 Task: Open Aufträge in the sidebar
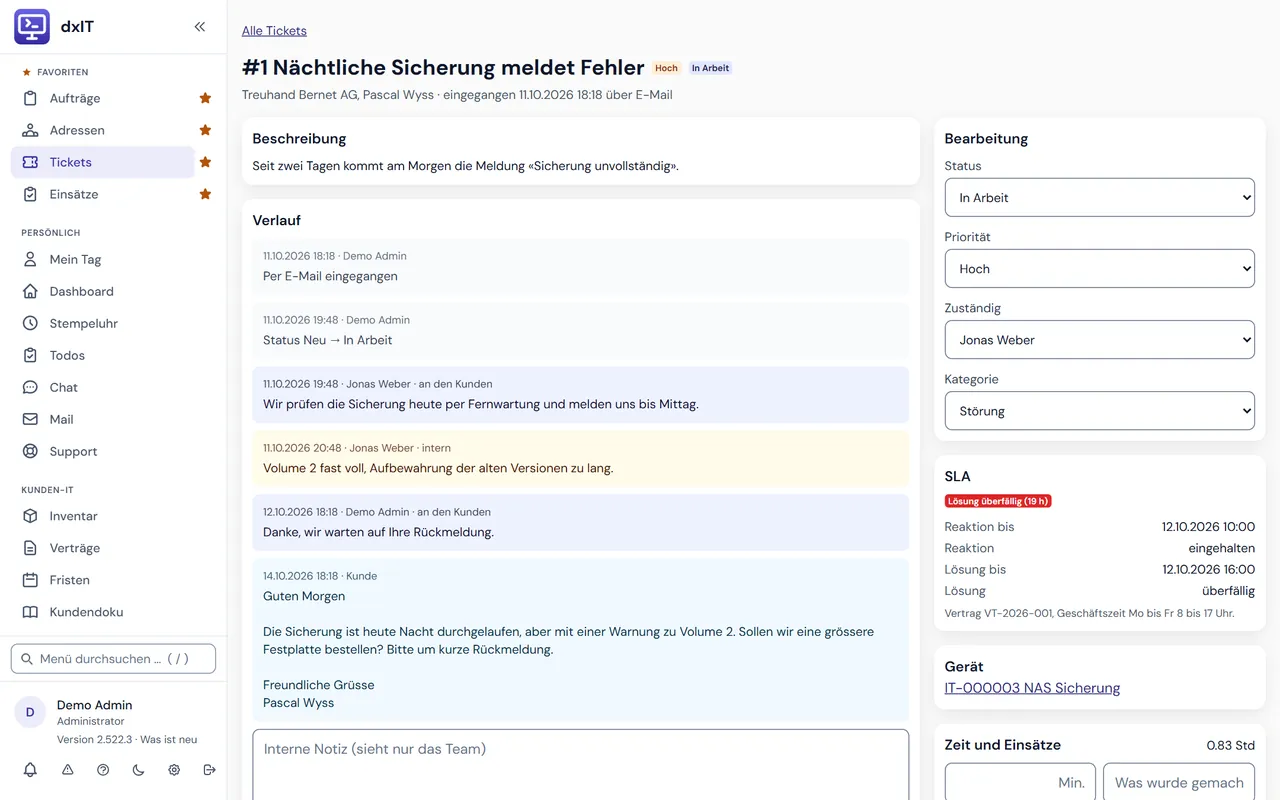pos(103,98)
